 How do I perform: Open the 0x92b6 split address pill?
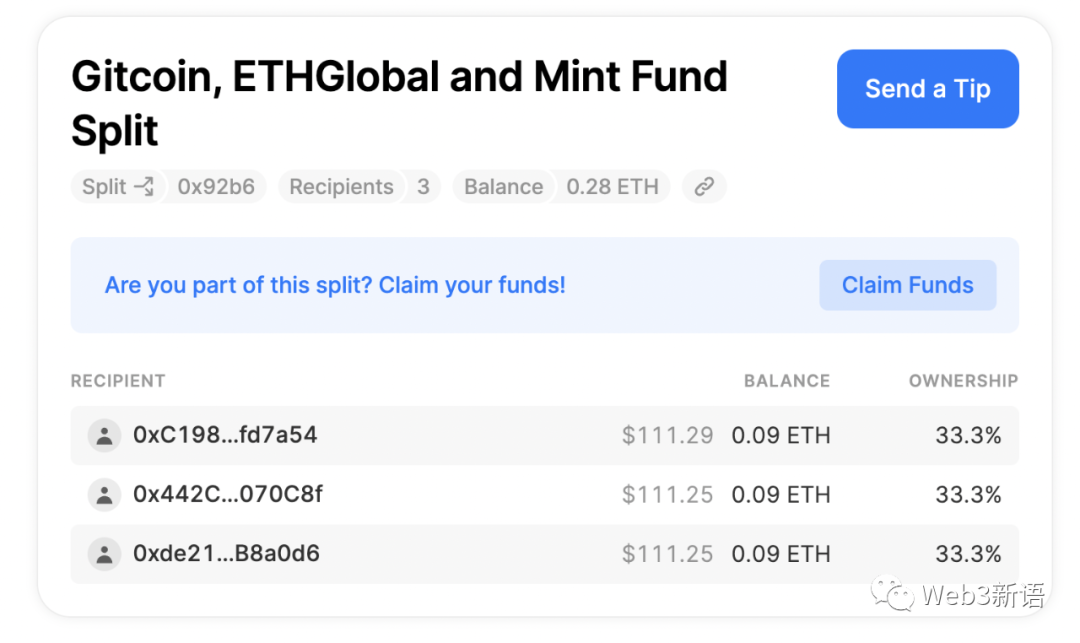click(x=216, y=187)
